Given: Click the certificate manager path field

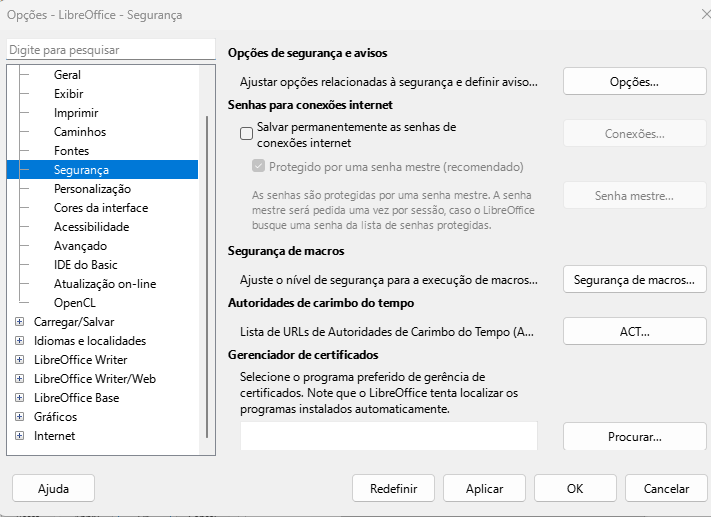Looking at the screenshot, I should click(389, 436).
